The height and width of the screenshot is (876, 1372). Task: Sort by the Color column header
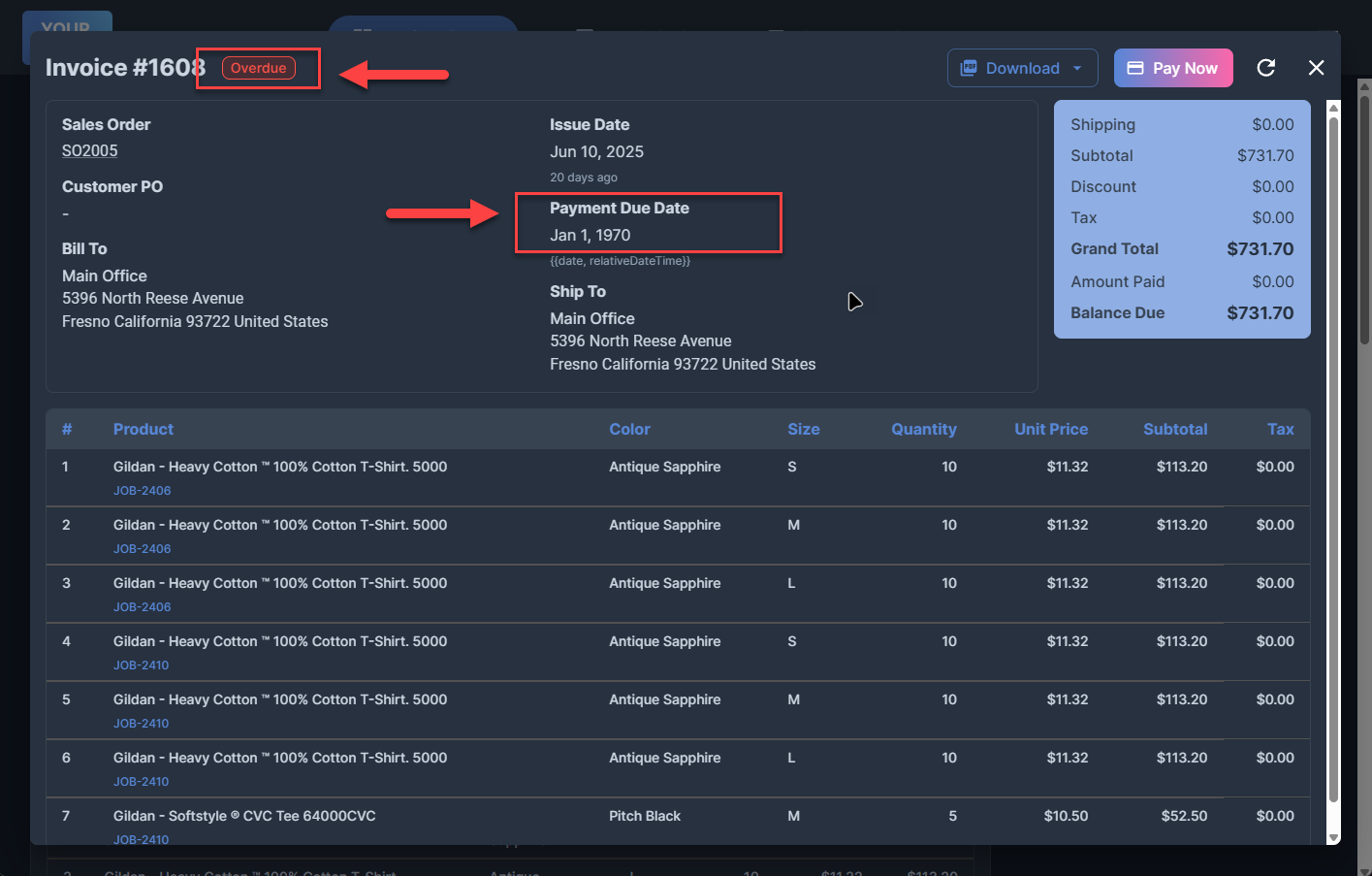629,429
